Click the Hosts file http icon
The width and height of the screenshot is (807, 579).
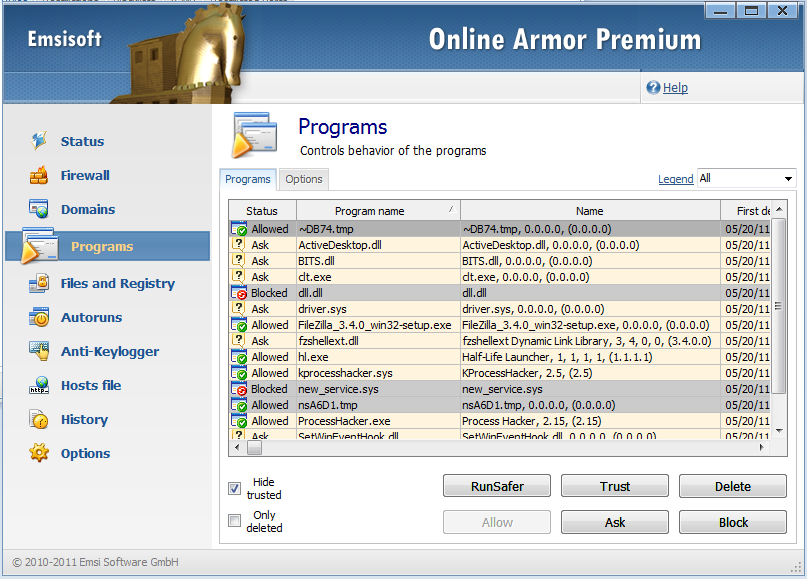pyautogui.click(x=39, y=385)
